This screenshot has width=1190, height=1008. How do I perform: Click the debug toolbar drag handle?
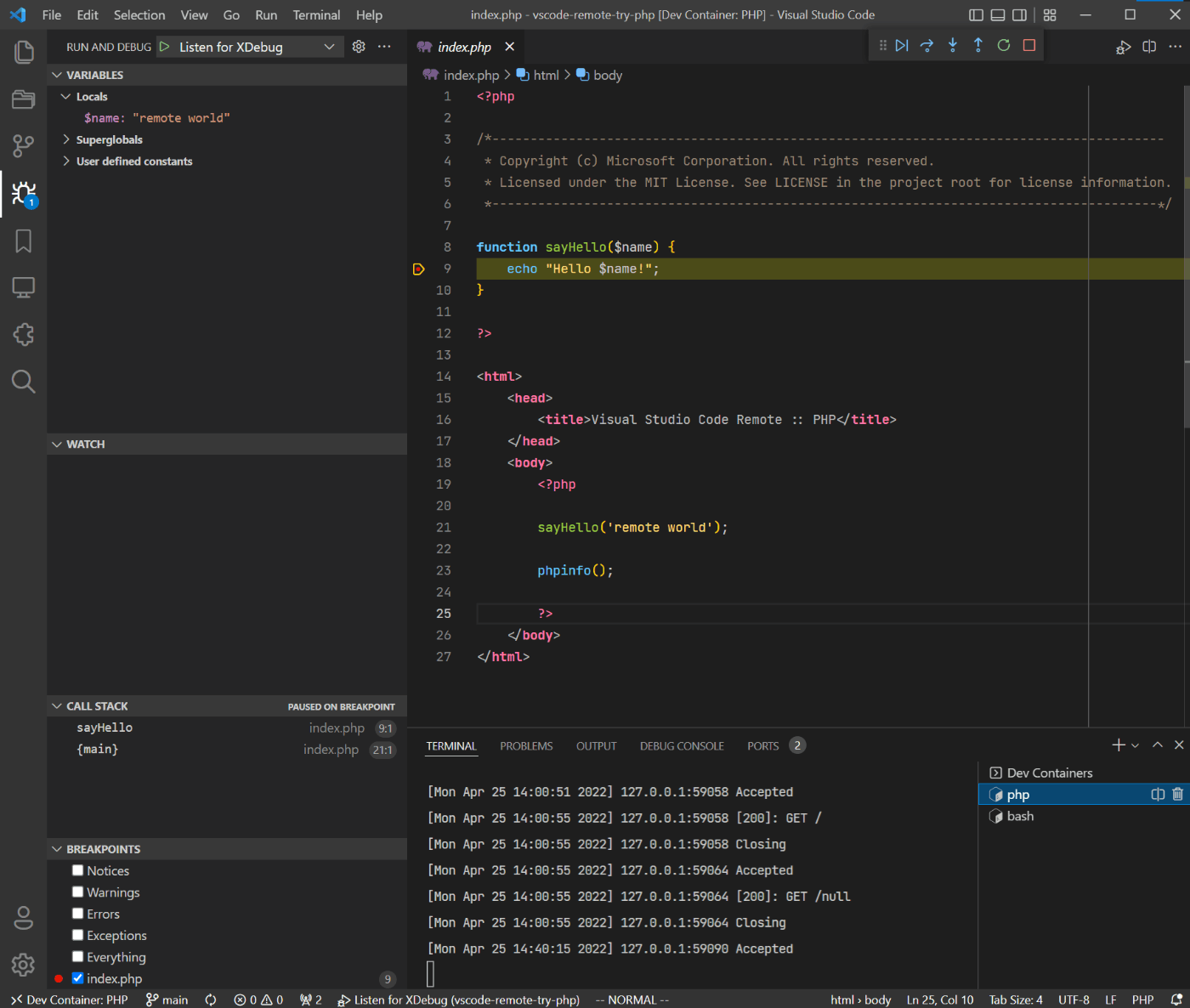882,45
